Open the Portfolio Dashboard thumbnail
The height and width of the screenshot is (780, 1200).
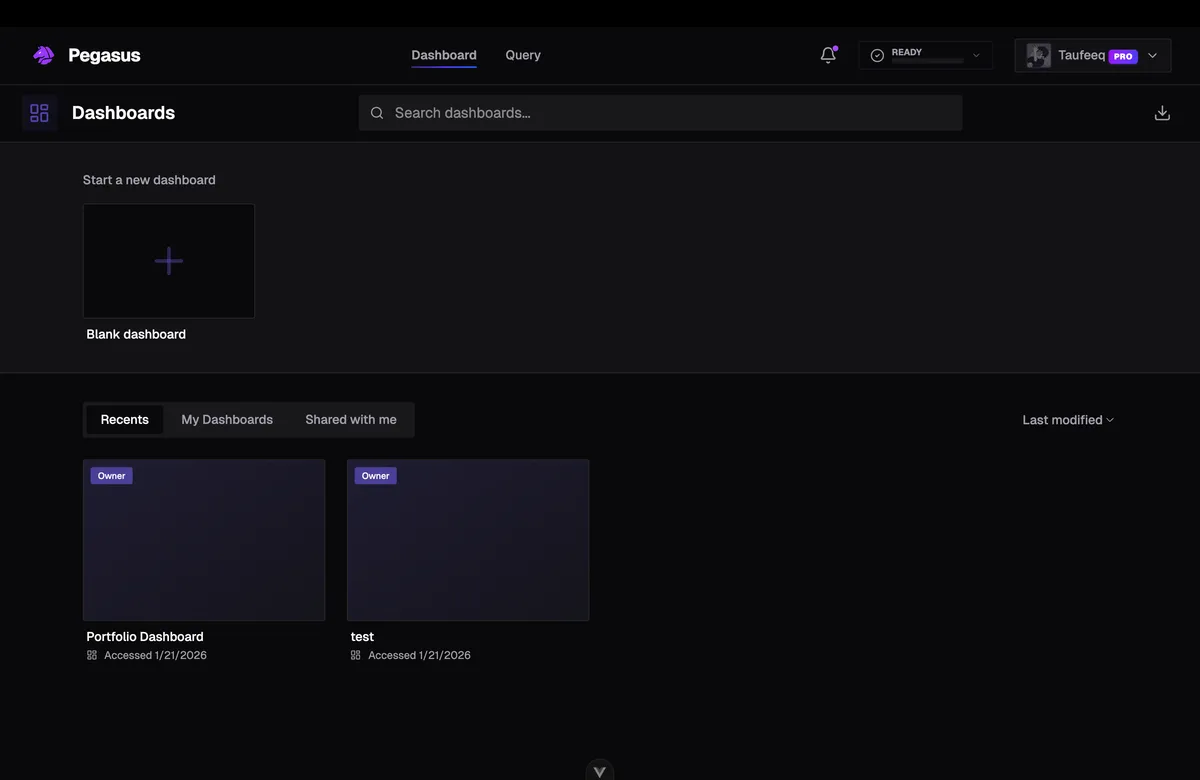(x=204, y=540)
